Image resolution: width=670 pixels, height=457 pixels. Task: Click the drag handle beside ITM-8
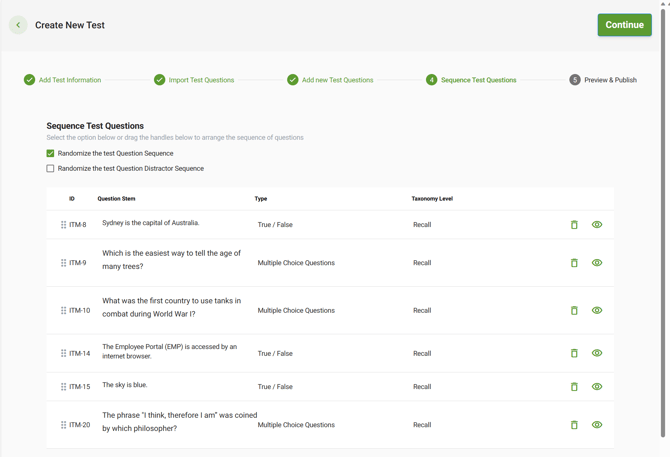[x=63, y=225]
